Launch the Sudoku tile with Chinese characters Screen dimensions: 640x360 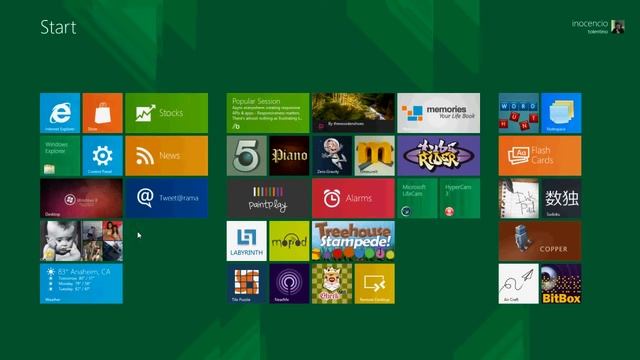coord(561,198)
